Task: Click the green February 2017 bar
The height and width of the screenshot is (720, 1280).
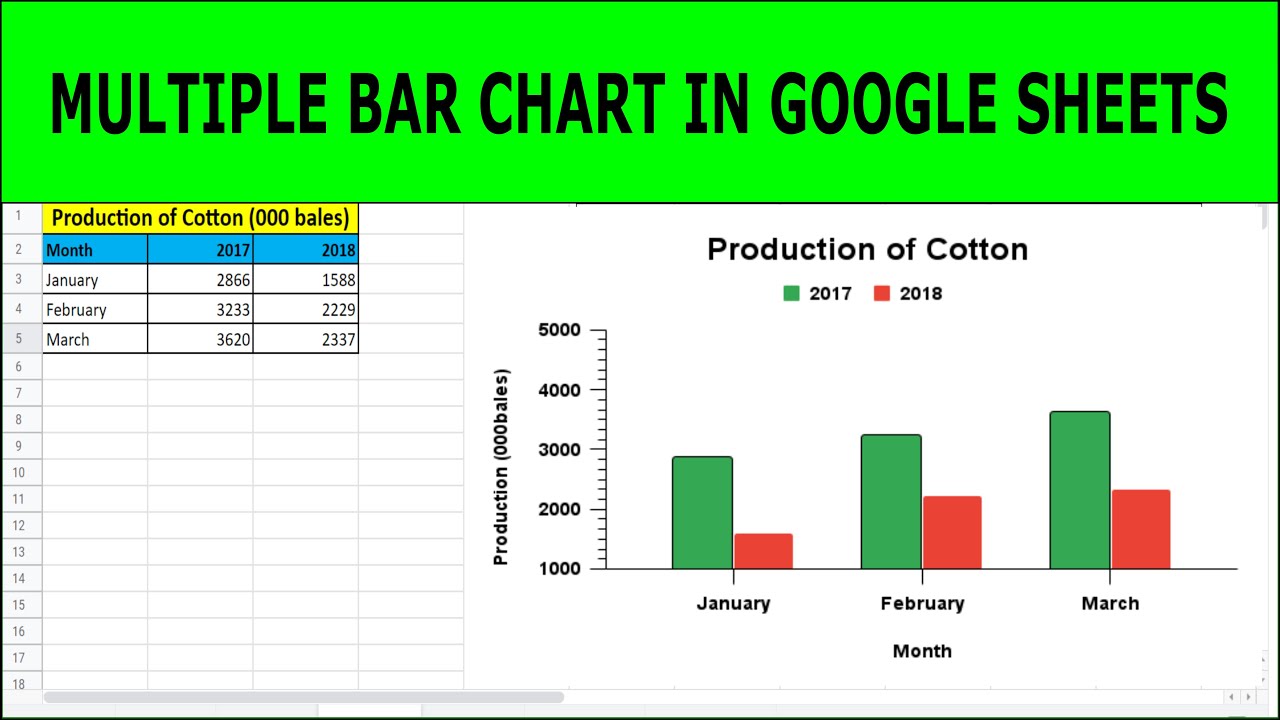Action: (891, 502)
